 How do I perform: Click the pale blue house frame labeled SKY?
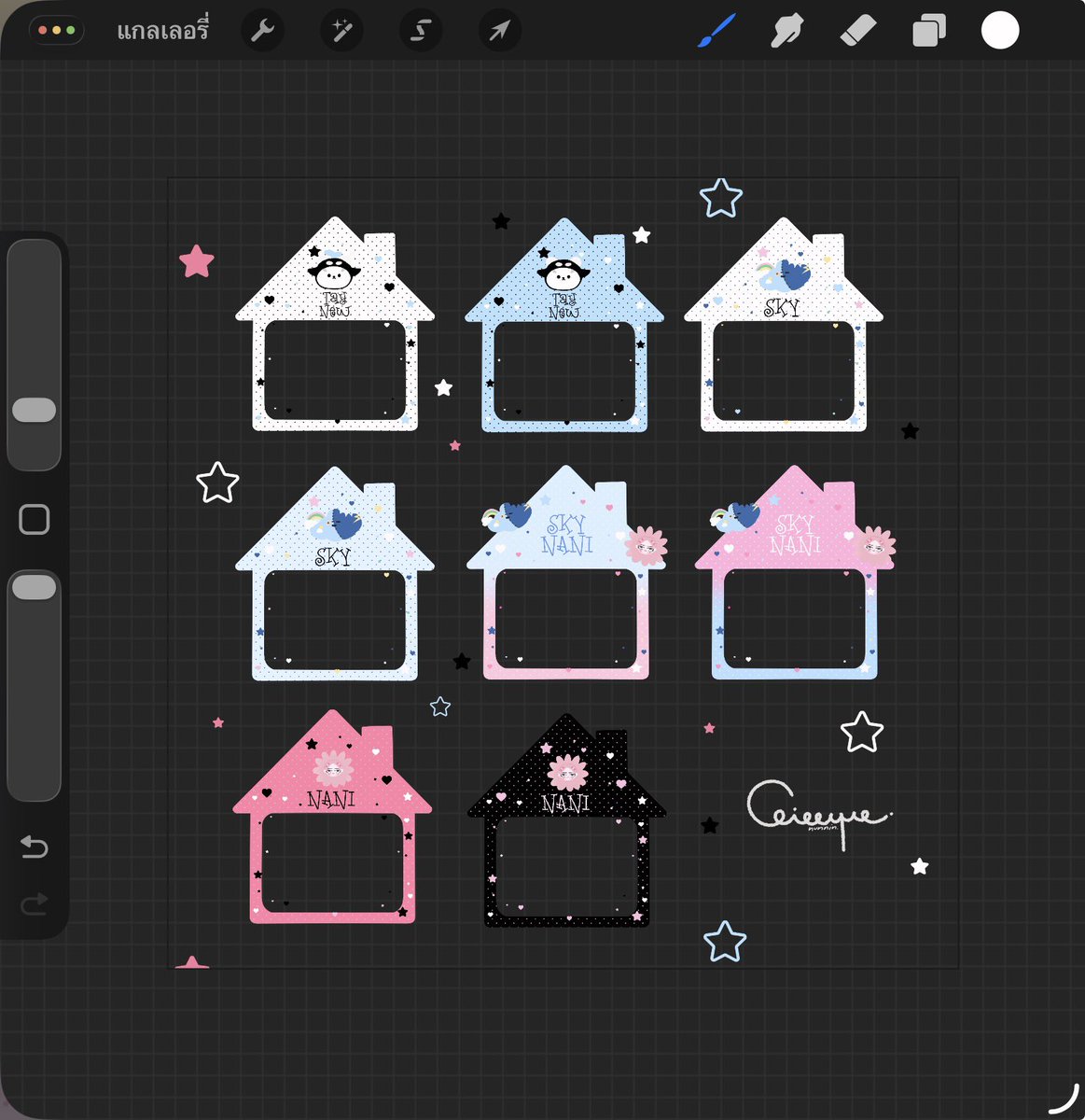335,573
